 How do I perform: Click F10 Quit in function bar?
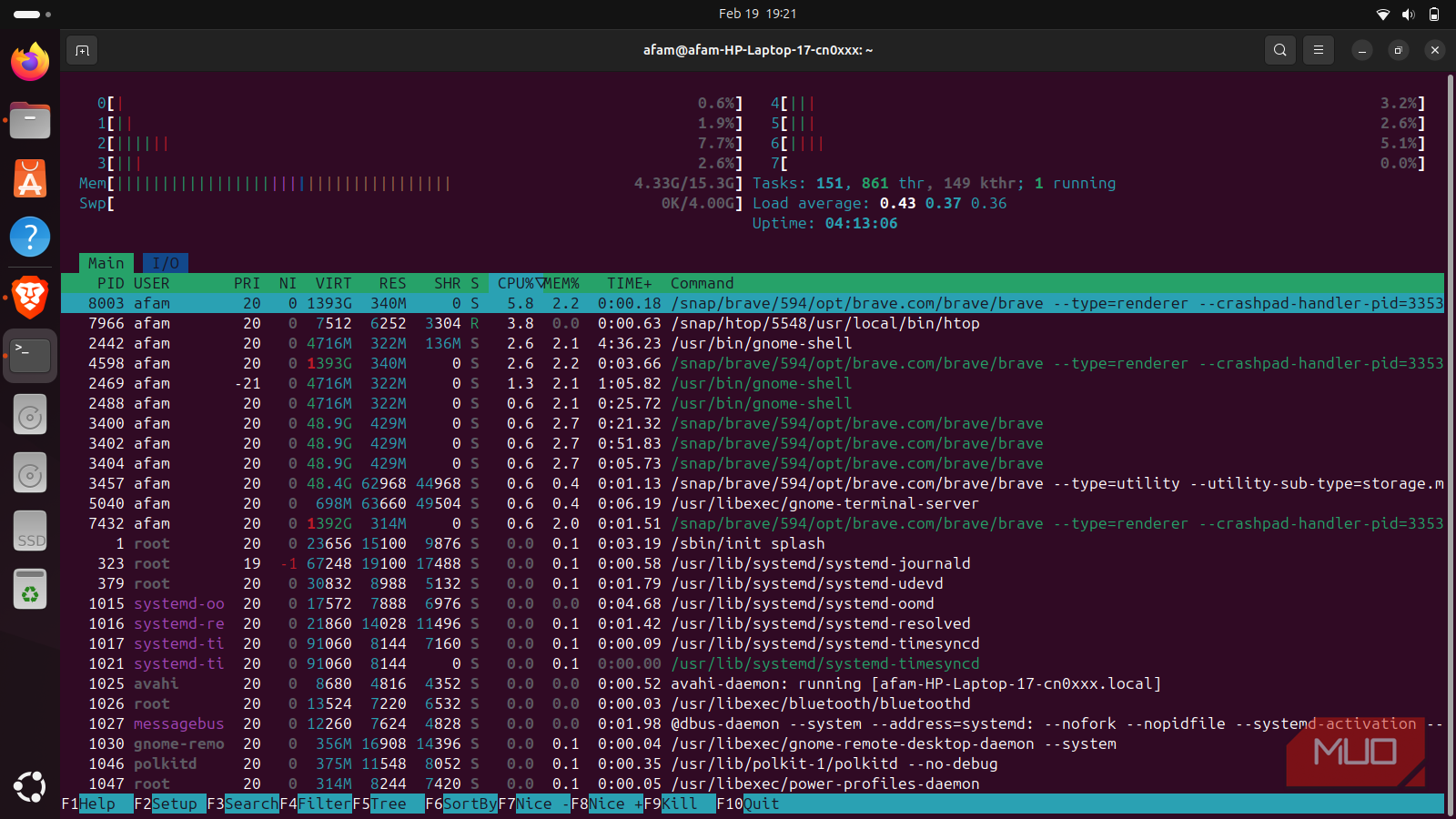tap(748, 804)
